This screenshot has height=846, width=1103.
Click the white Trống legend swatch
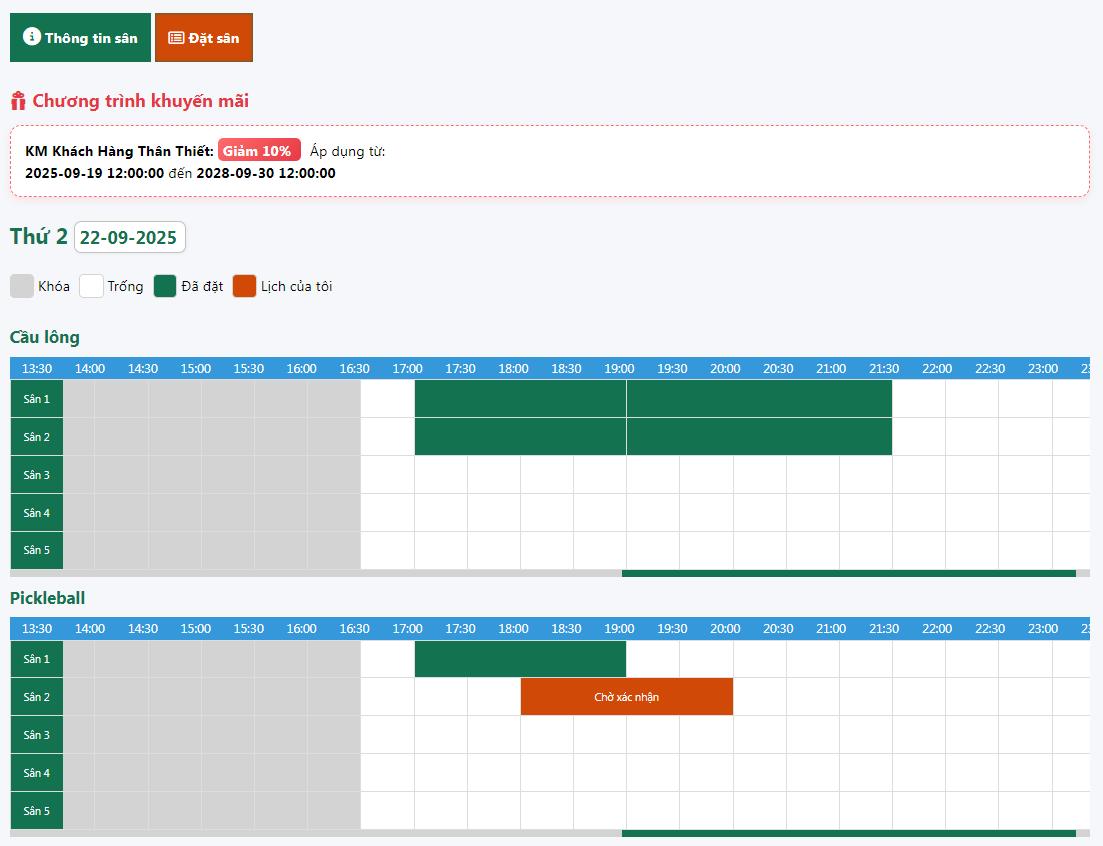[x=92, y=286]
